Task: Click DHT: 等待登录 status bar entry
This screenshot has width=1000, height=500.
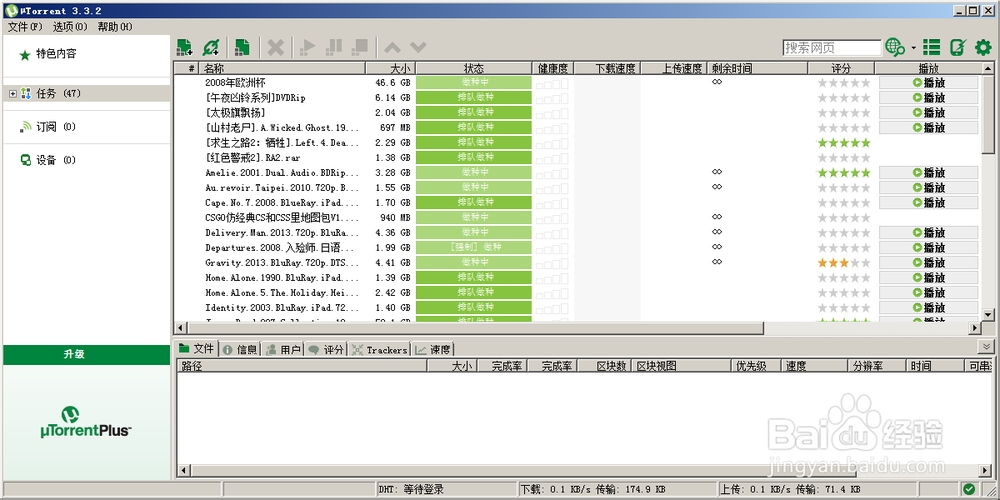Action: (x=445, y=490)
